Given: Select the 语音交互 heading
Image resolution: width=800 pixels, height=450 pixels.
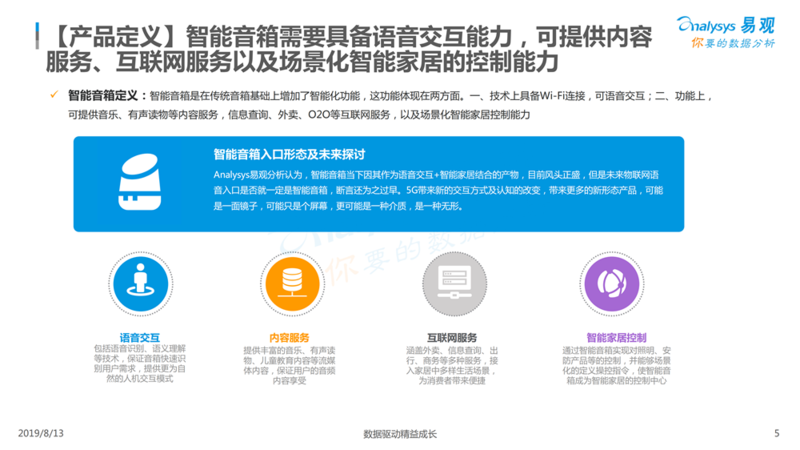Looking at the screenshot, I should coord(140,338).
